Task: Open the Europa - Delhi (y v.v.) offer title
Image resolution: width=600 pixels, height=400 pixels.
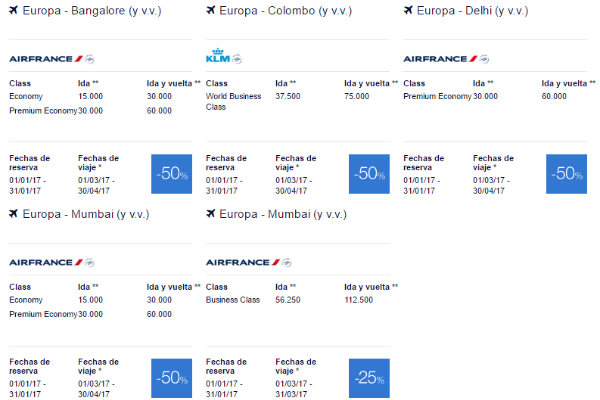Action: point(472,11)
